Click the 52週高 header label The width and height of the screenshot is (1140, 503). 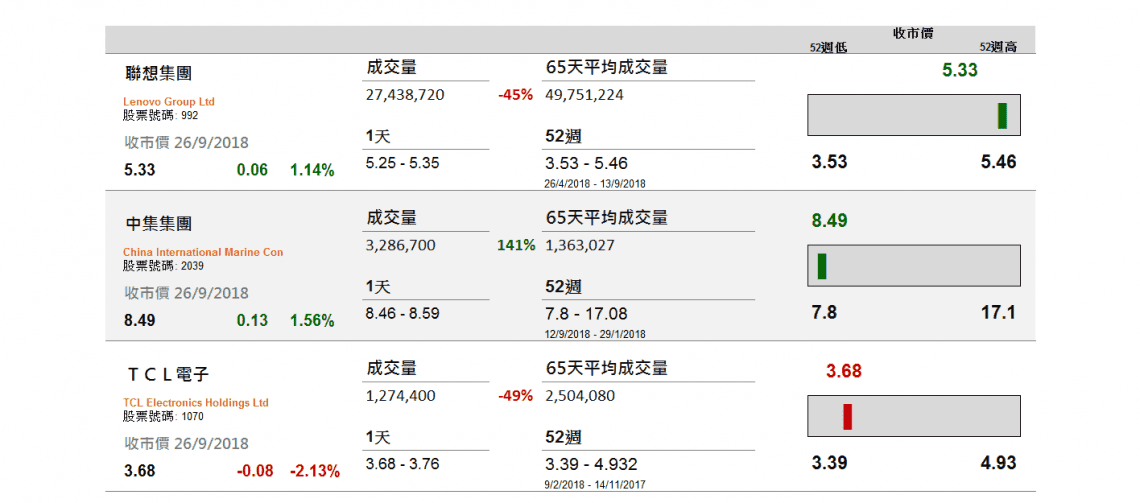point(998,47)
